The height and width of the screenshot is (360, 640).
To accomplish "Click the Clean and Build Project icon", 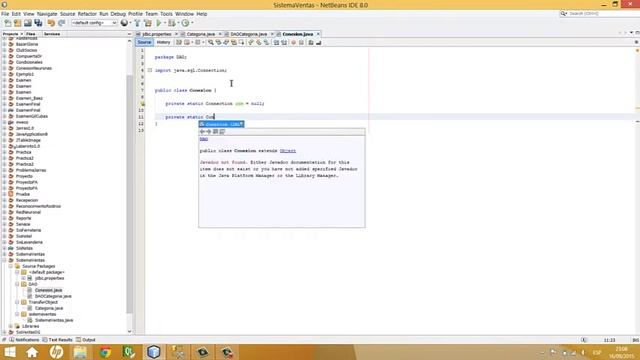I will [x=148, y=23].
